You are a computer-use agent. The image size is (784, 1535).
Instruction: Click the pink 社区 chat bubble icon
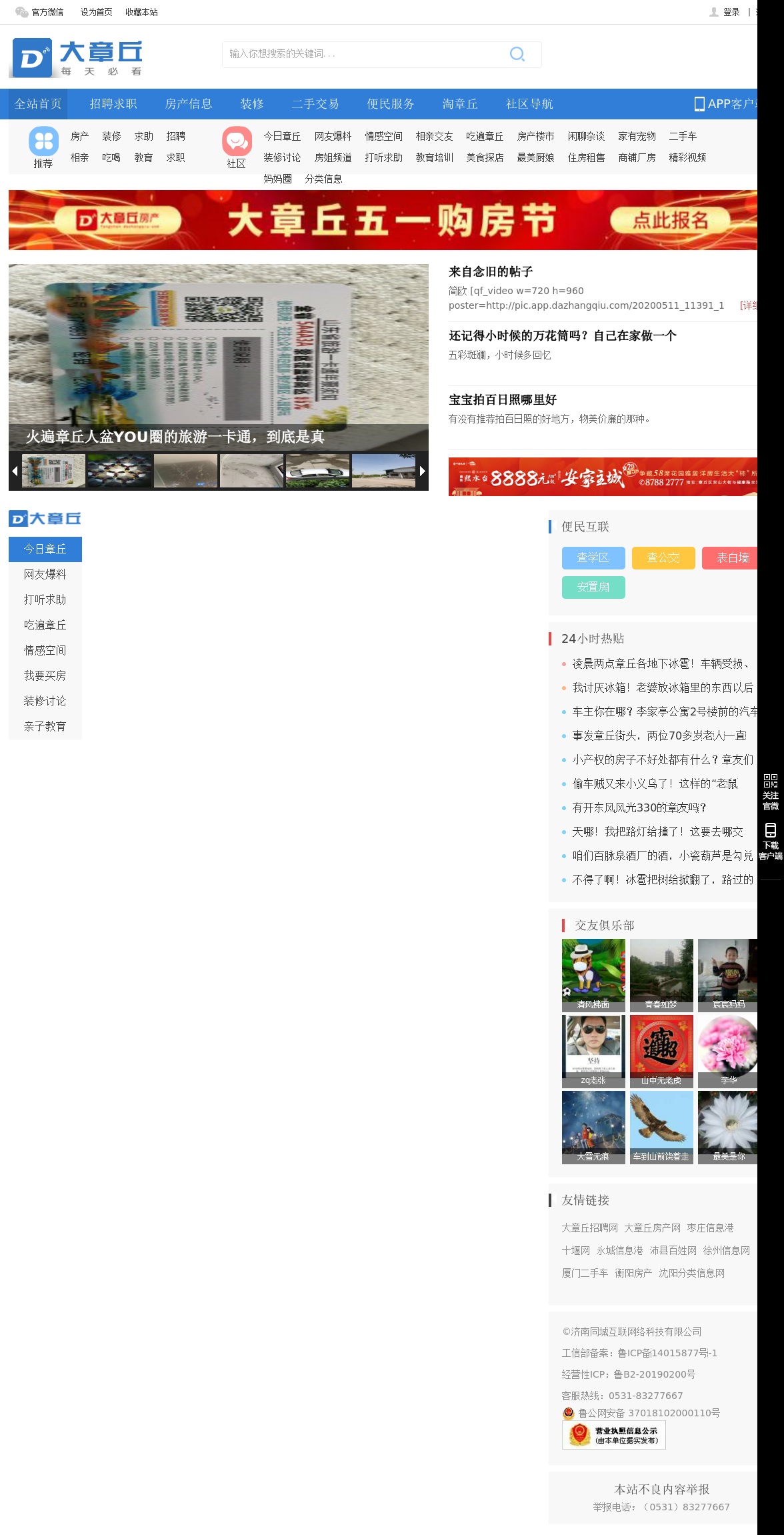pyautogui.click(x=237, y=141)
